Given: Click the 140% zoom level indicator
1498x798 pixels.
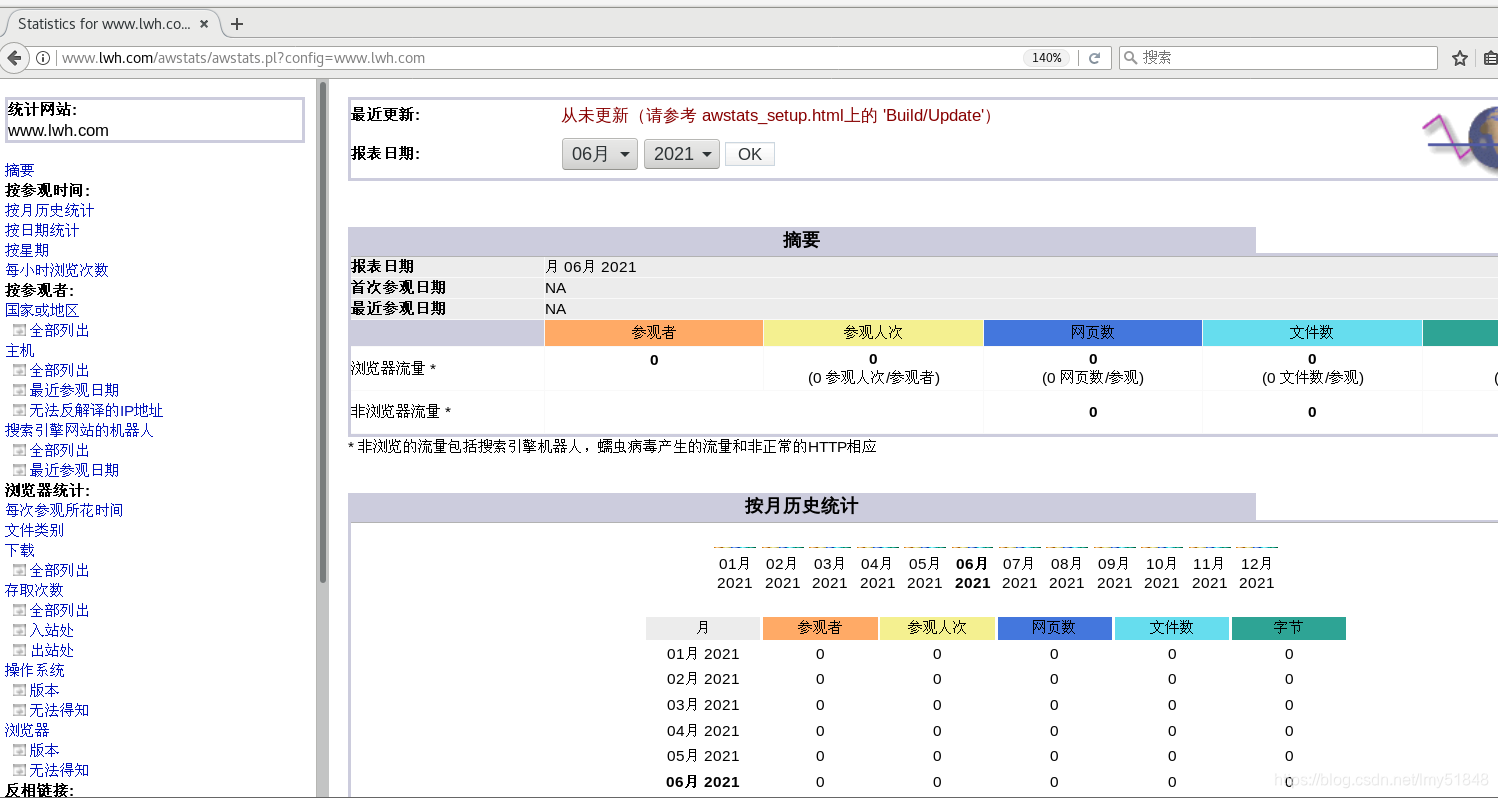Looking at the screenshot, I should click(1047, 58).
